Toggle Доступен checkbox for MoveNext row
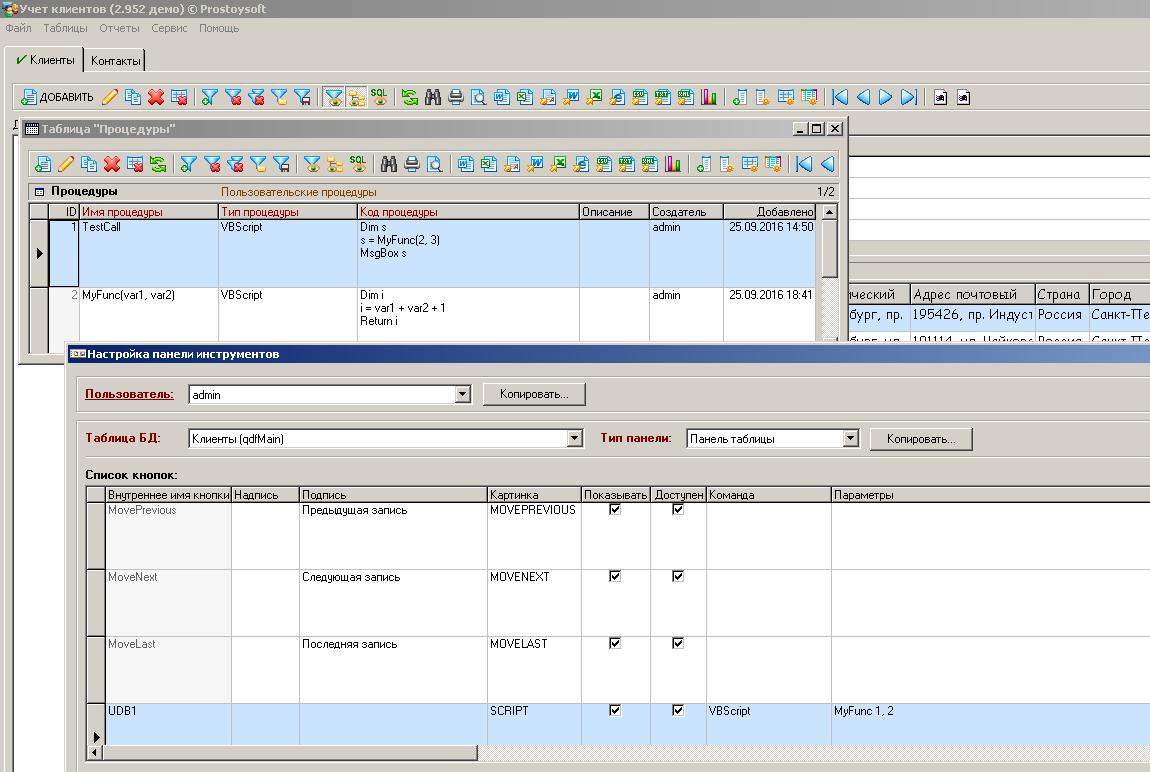 click(x=678, y=576)
